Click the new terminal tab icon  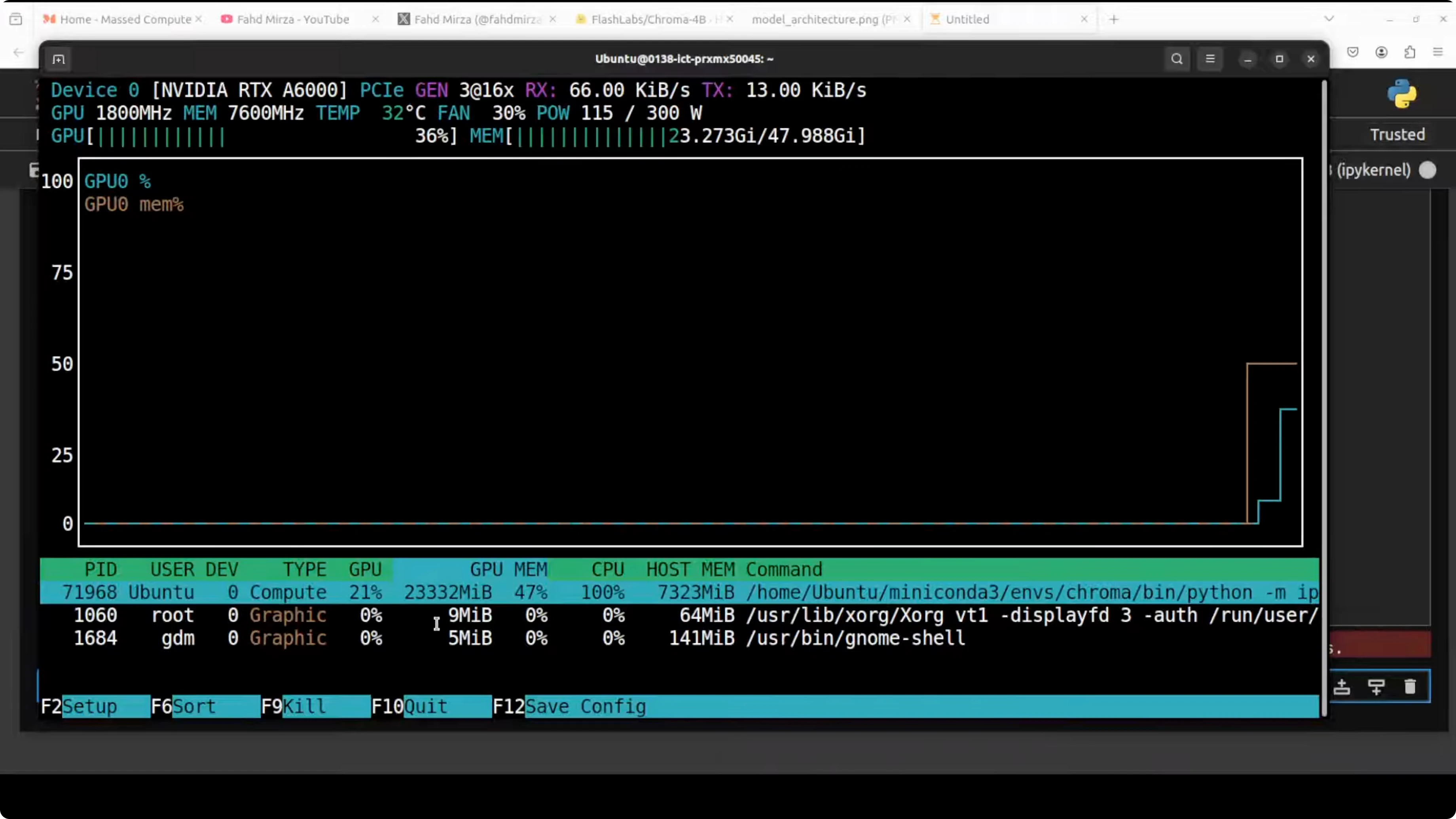point(58,59)
